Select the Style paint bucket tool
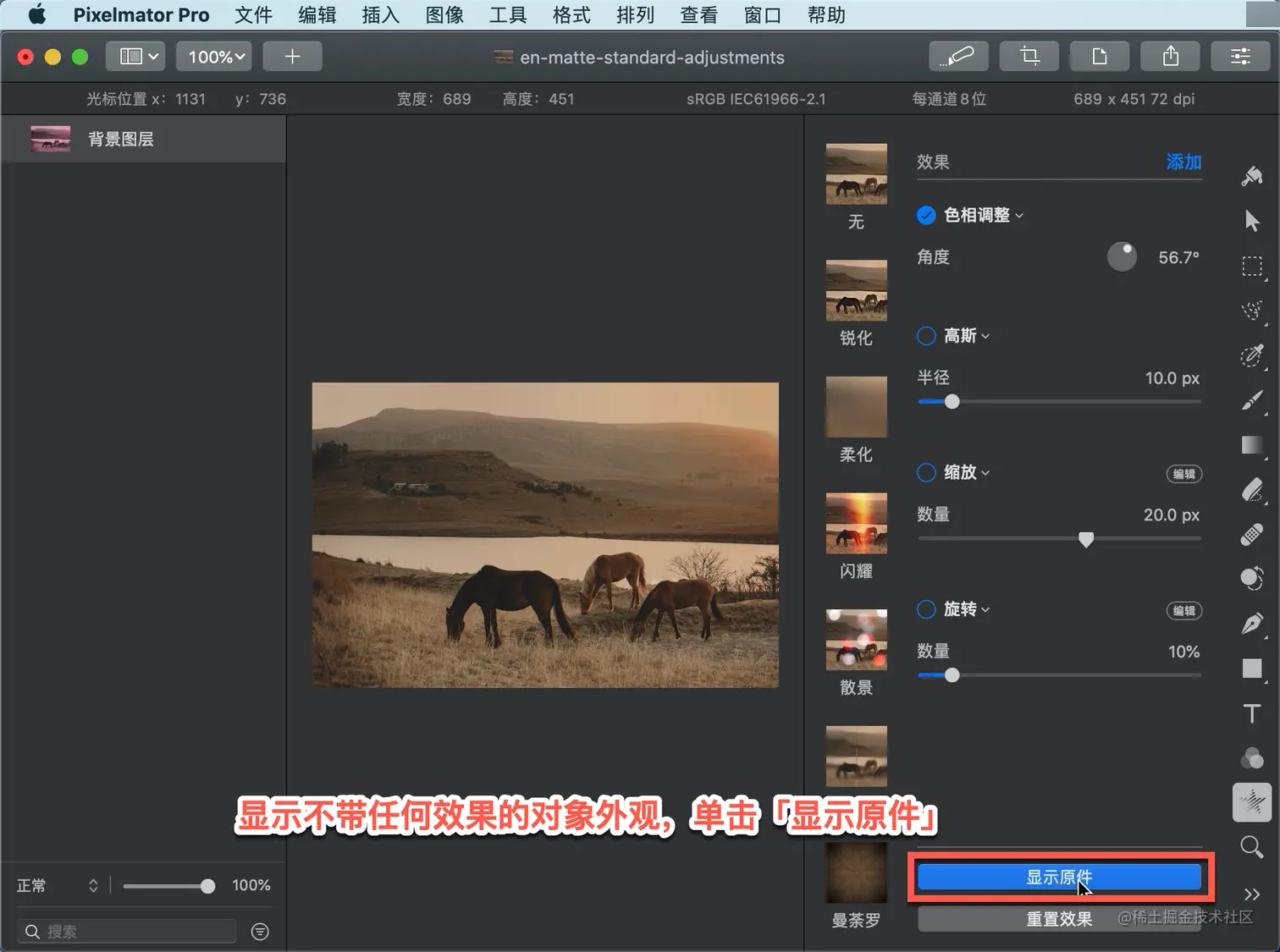Image resolution: width=1280 pixels, height=952 pixels. [1252, 176]
